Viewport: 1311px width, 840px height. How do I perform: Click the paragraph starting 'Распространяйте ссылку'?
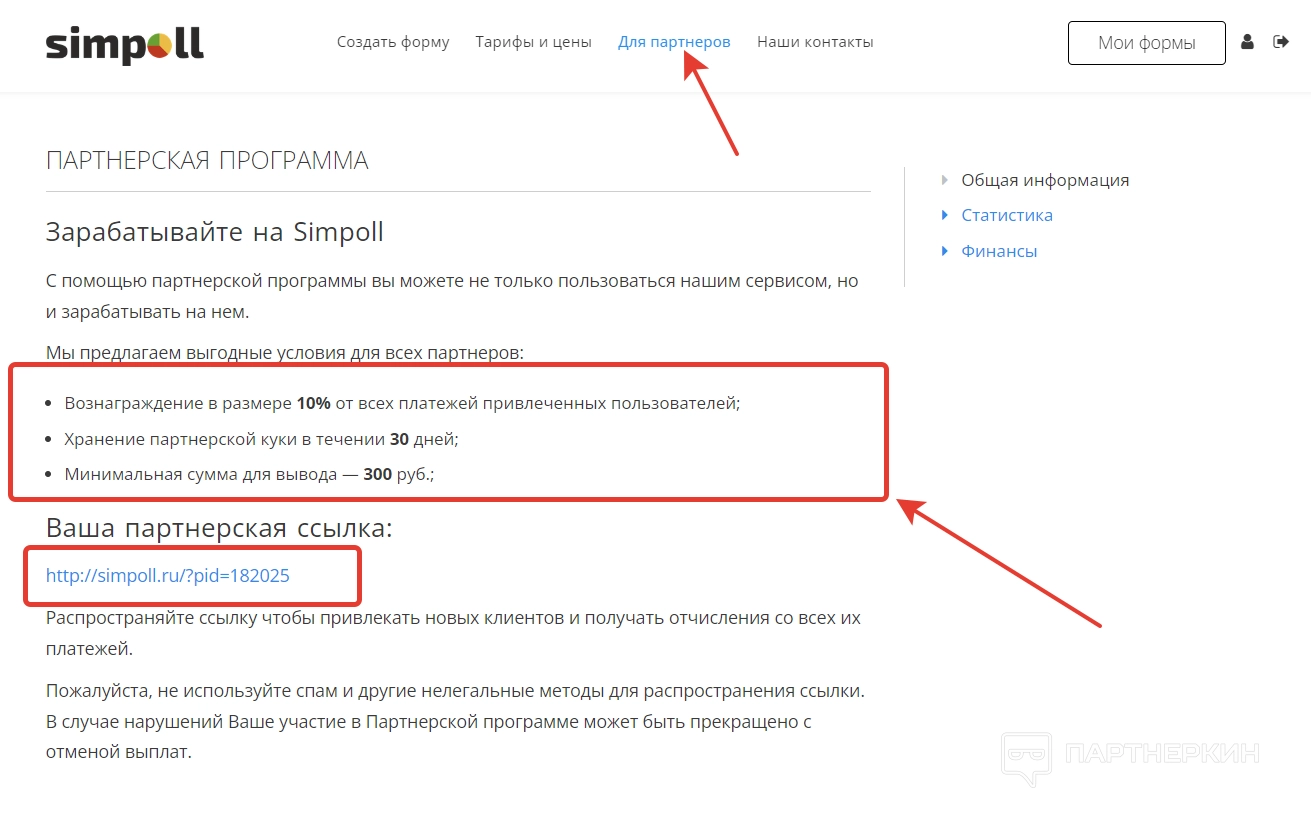click(453, 633)
